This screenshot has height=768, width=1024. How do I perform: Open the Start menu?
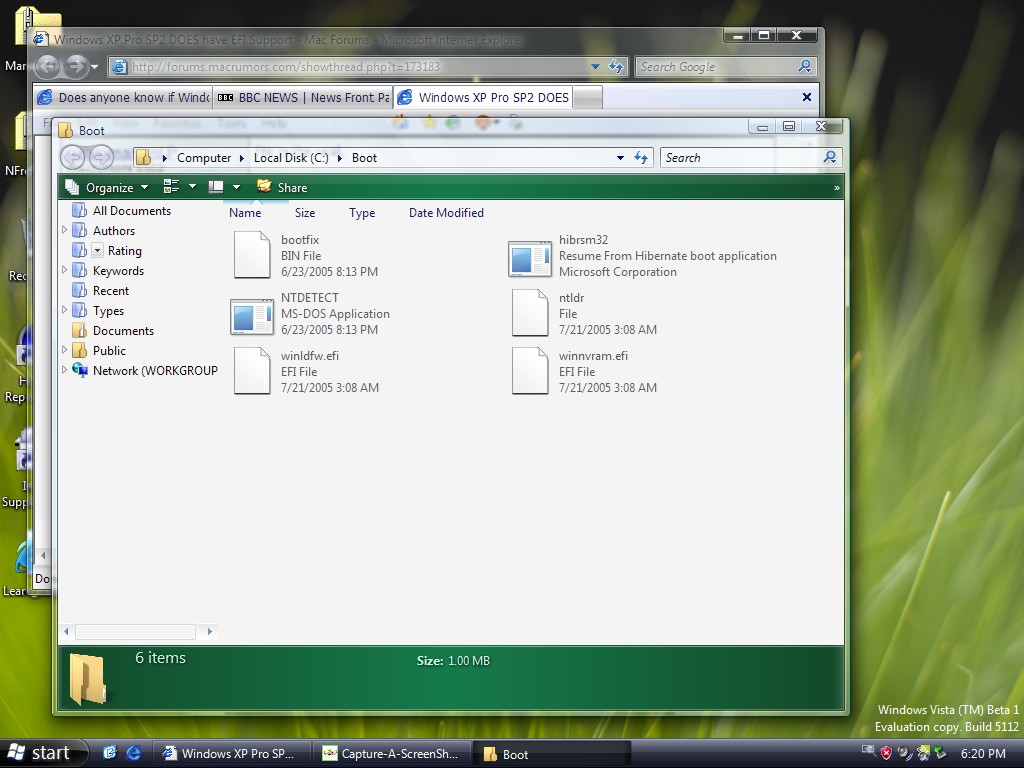tap(43, 753)
